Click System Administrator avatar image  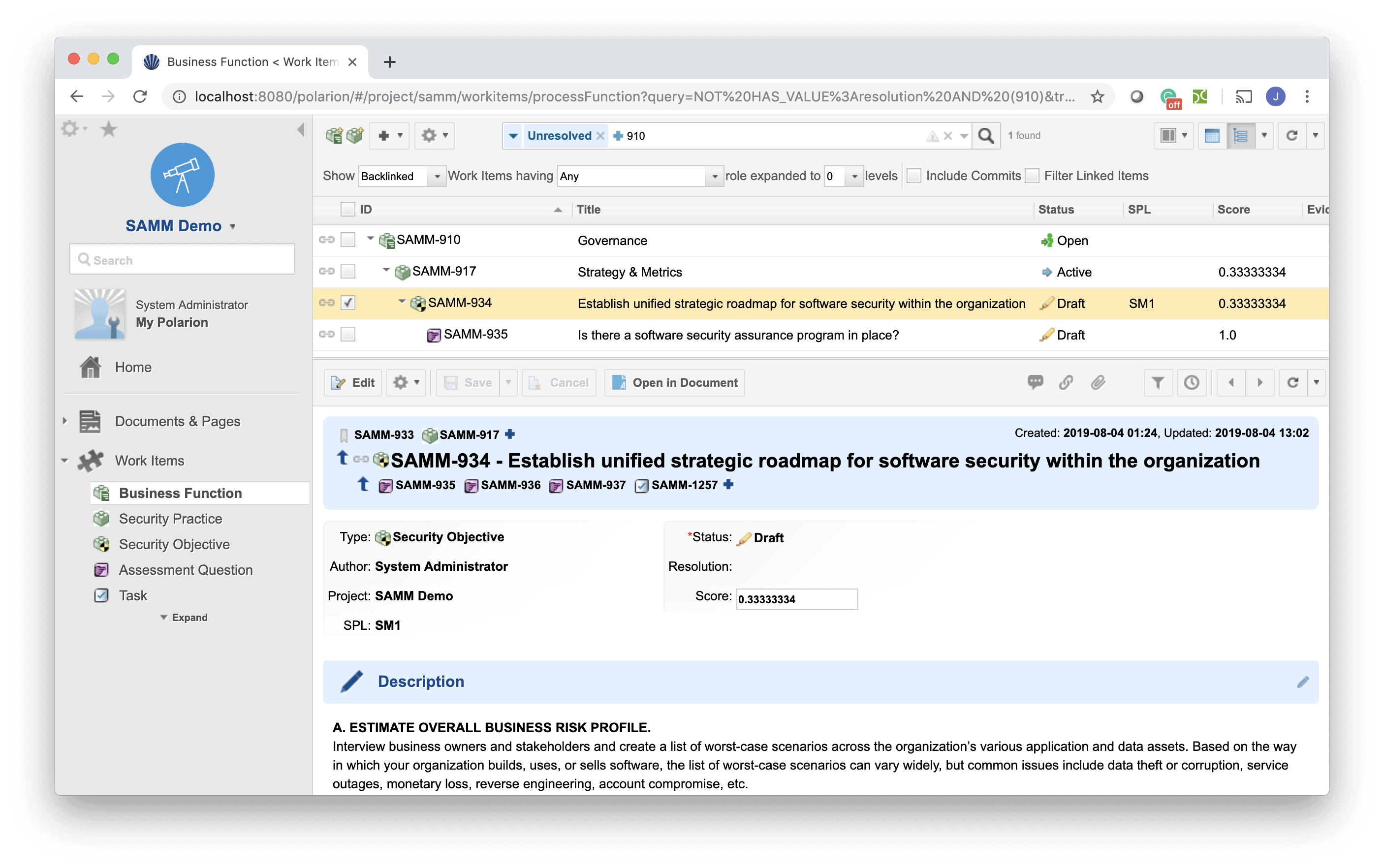[99, 313]
